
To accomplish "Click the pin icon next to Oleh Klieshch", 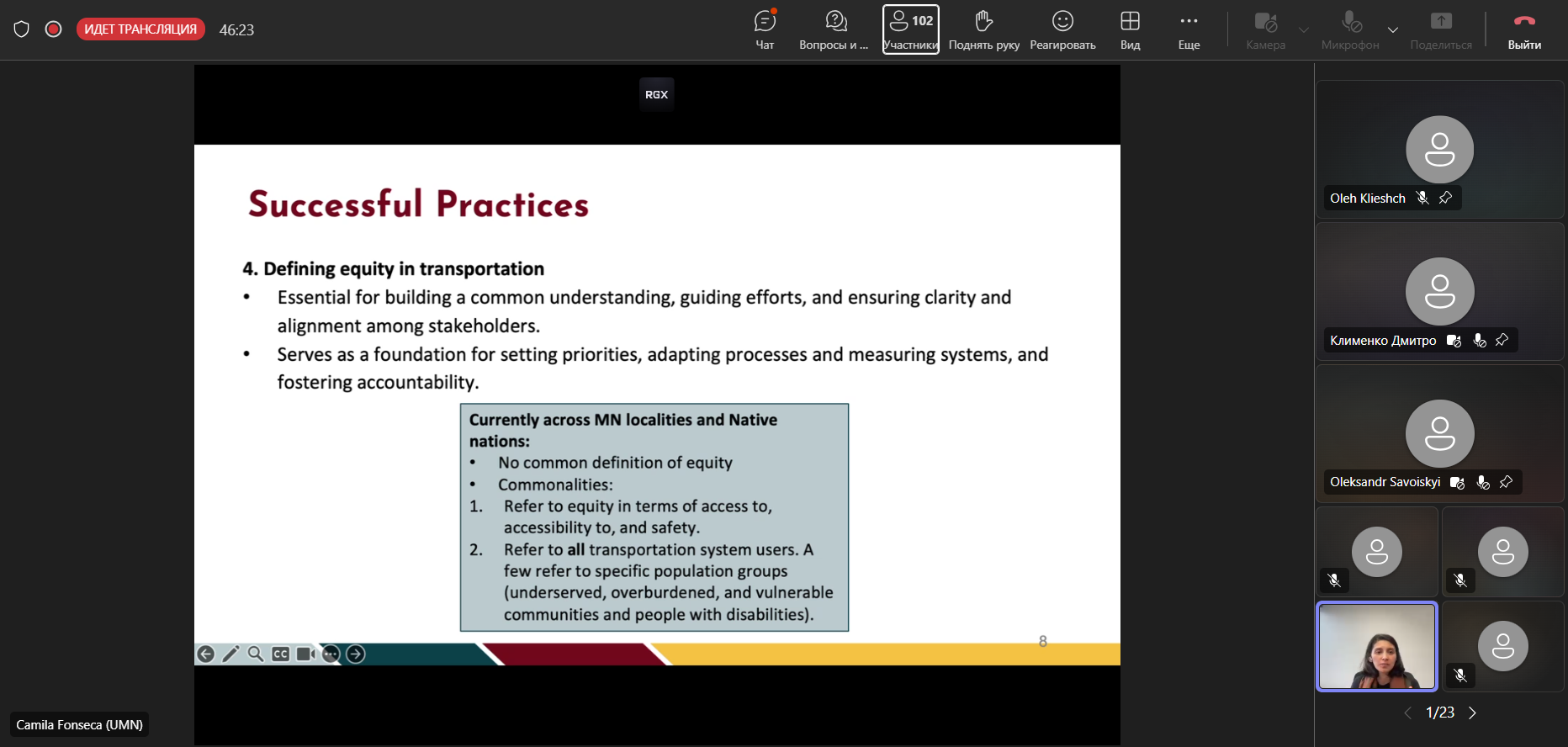I will click(x=1445, y=198).
